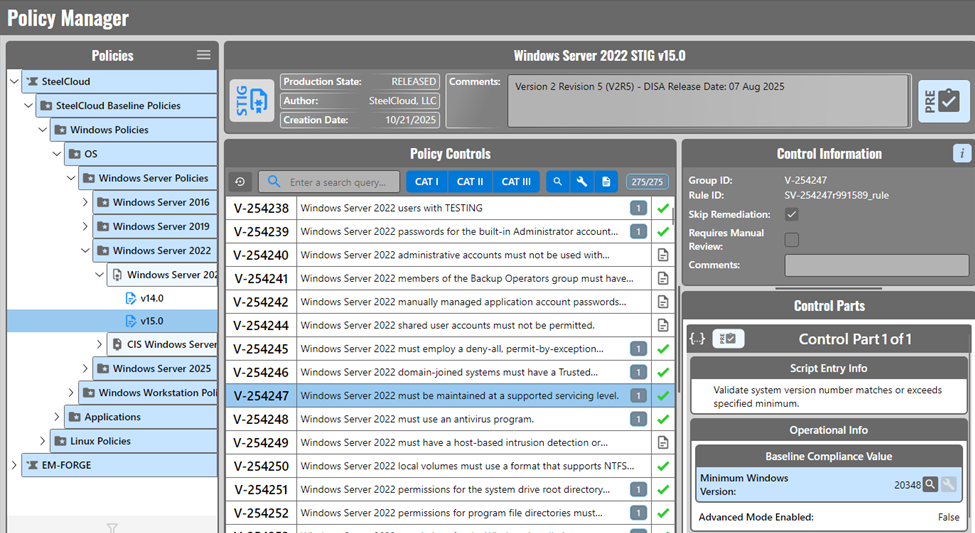This screenshot has width=975, height=533.
Task: Expand the Windows Server 2016 folder
Action: [86, 202]
